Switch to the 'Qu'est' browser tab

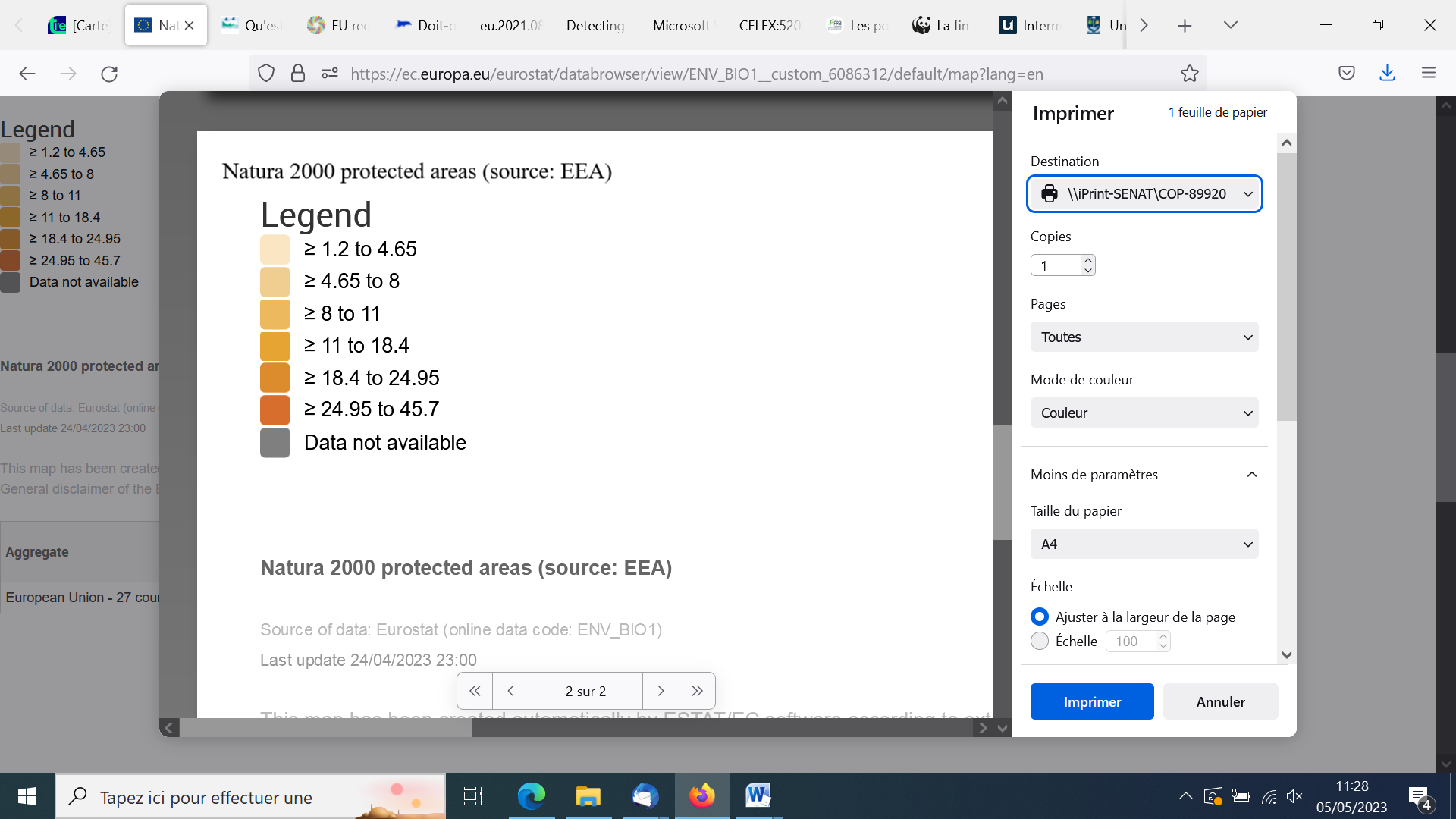pyautogui.click(x=252, y=25)
